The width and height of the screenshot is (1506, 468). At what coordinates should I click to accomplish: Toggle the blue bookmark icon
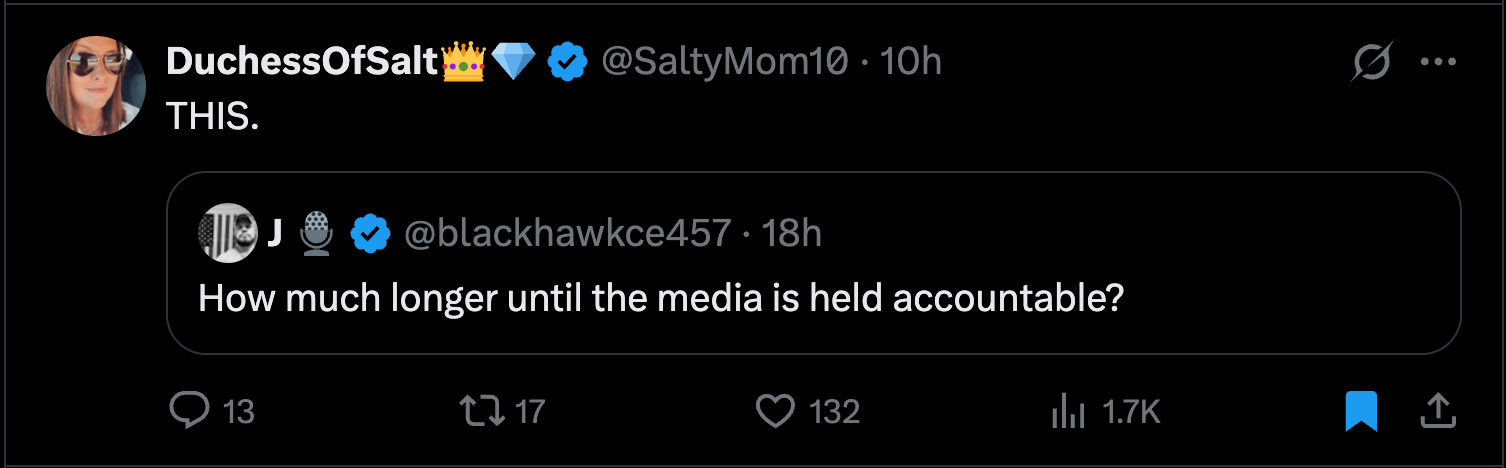pyautogui.click(x=1361, y=411)
